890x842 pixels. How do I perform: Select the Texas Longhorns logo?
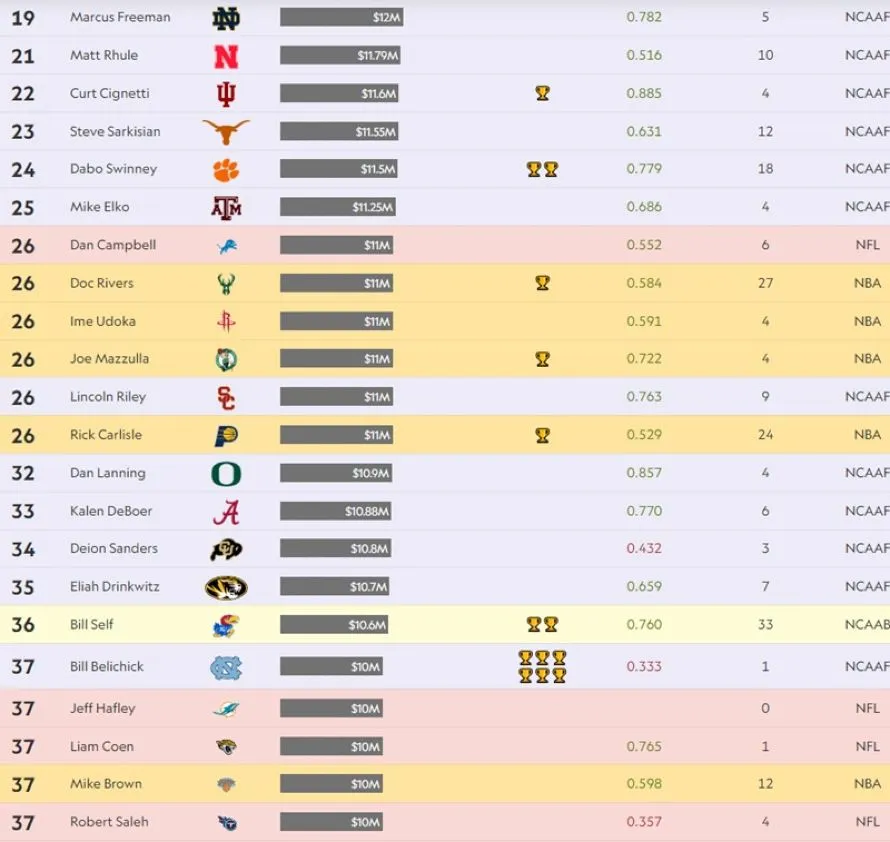coord(226,132)
